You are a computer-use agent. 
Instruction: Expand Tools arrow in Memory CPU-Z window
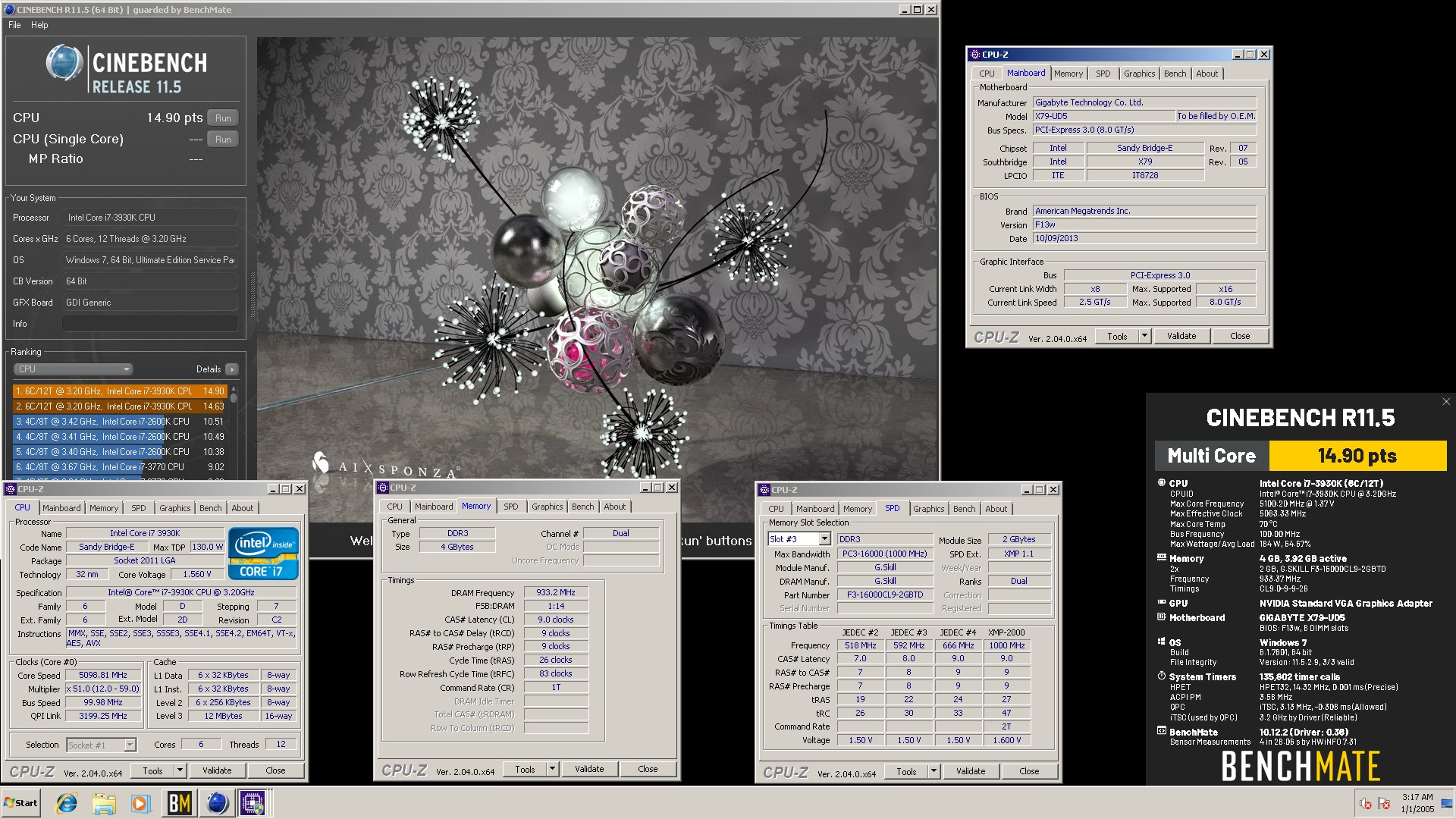[552, 769]
